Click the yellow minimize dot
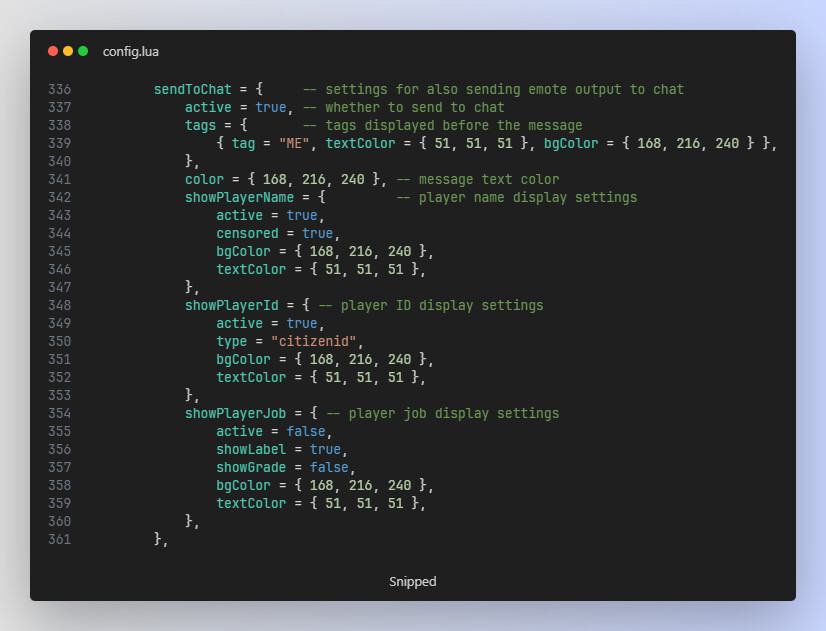The height and width of the screenshot is (631, 826). (68, 51)
